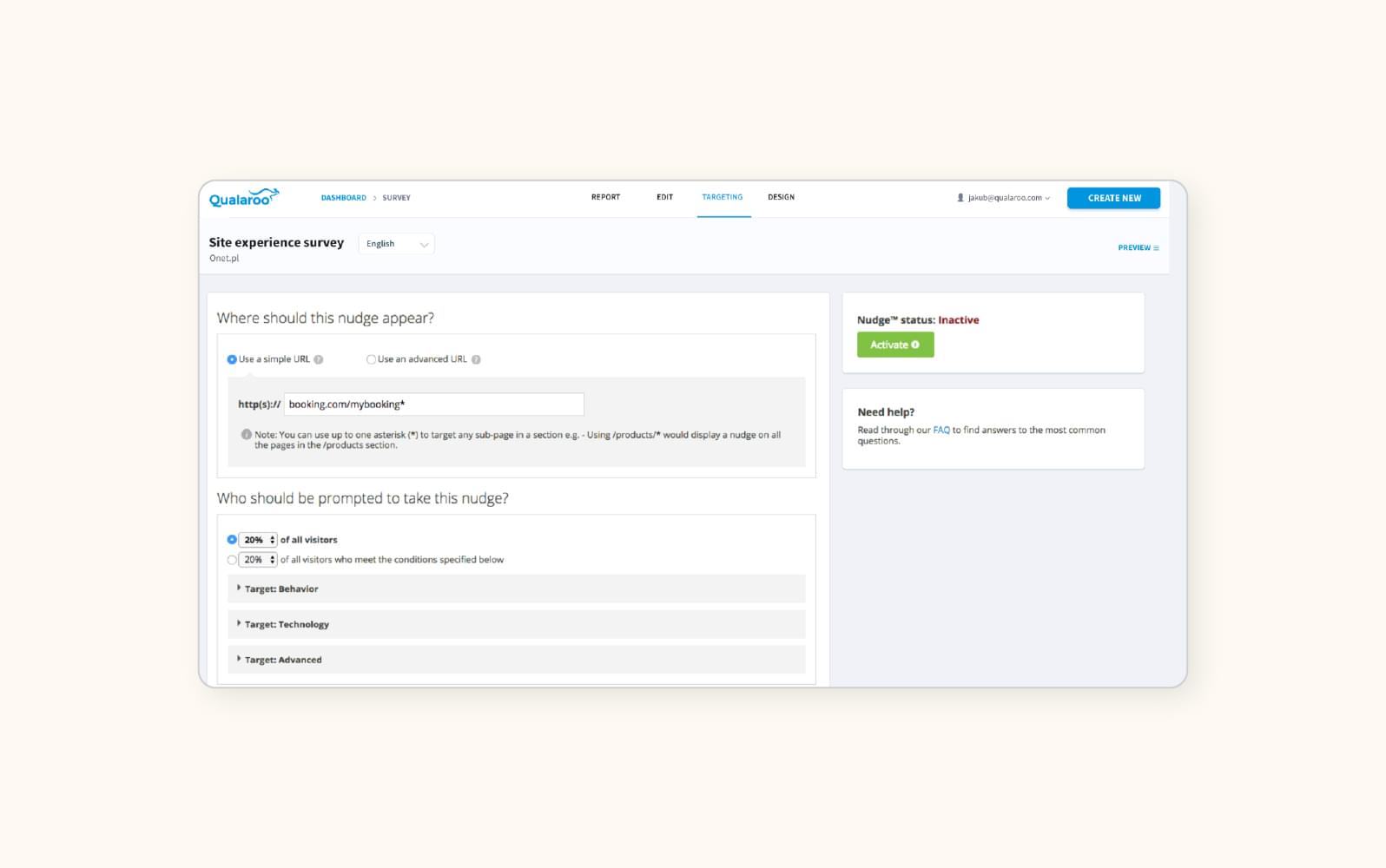Image resolution: width=1386 pixels, height=868 pixels.
Task: Open the jakub@qualaroo.com account menu
Action: tap(1004, 198)
